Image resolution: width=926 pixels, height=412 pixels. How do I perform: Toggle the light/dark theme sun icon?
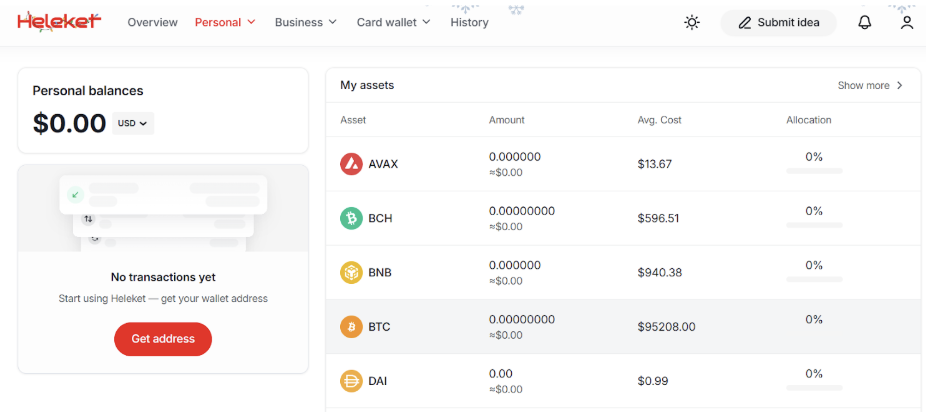click(692, 22)
